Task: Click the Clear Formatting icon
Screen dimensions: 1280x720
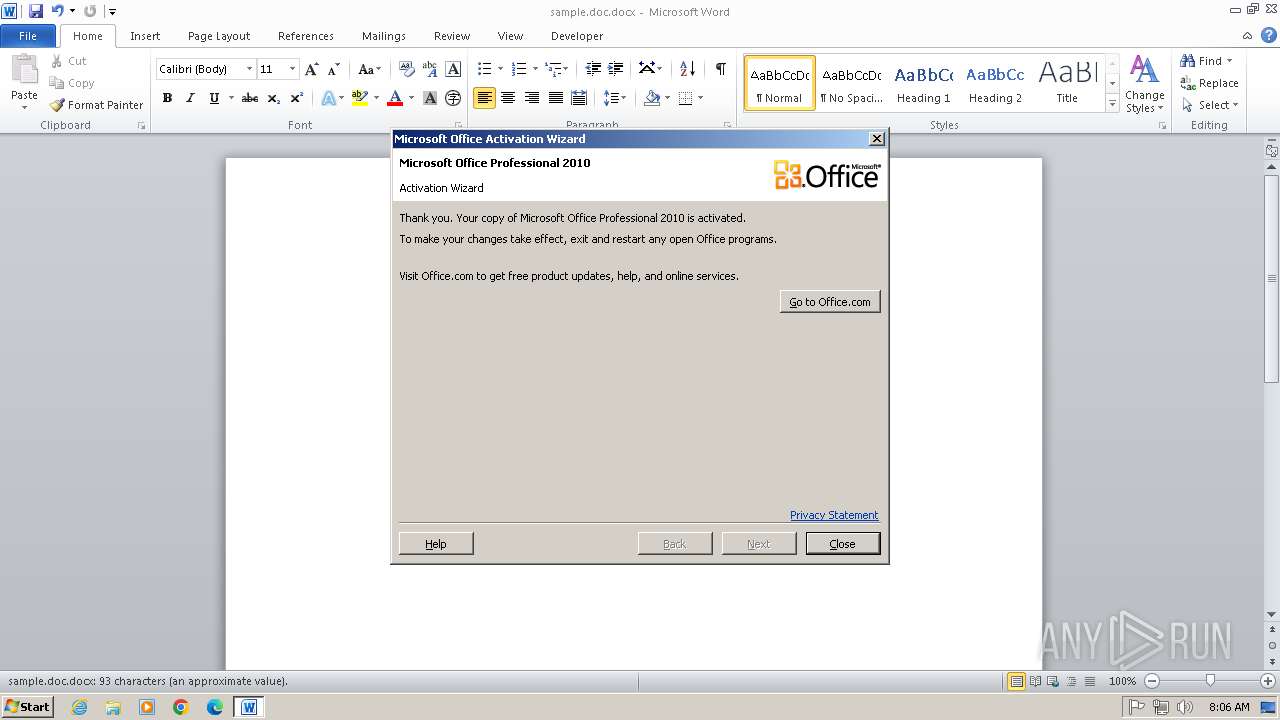Action: point(406,69)
